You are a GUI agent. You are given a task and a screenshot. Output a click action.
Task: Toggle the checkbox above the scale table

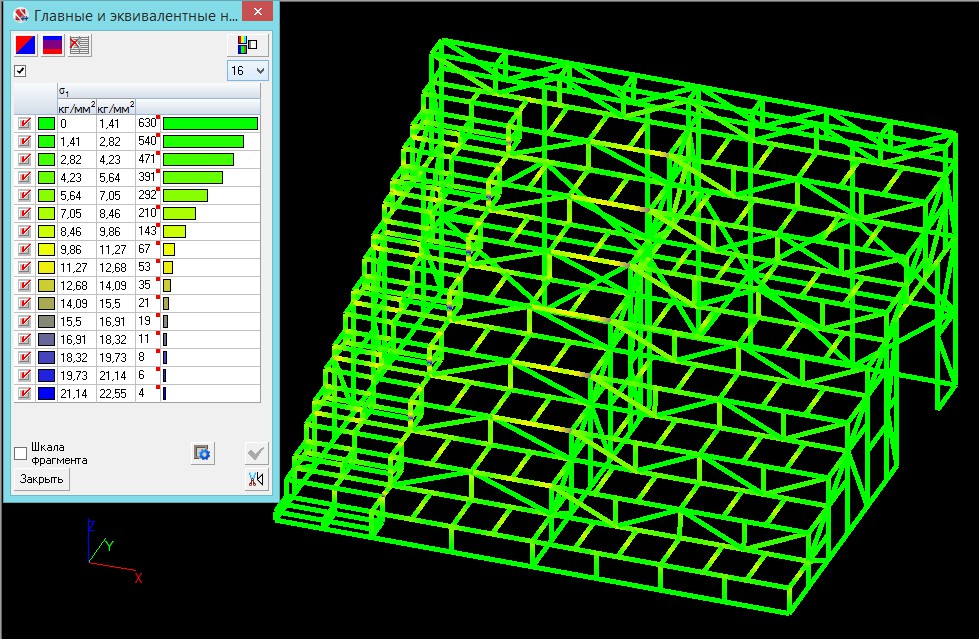[x=21, y=71]
